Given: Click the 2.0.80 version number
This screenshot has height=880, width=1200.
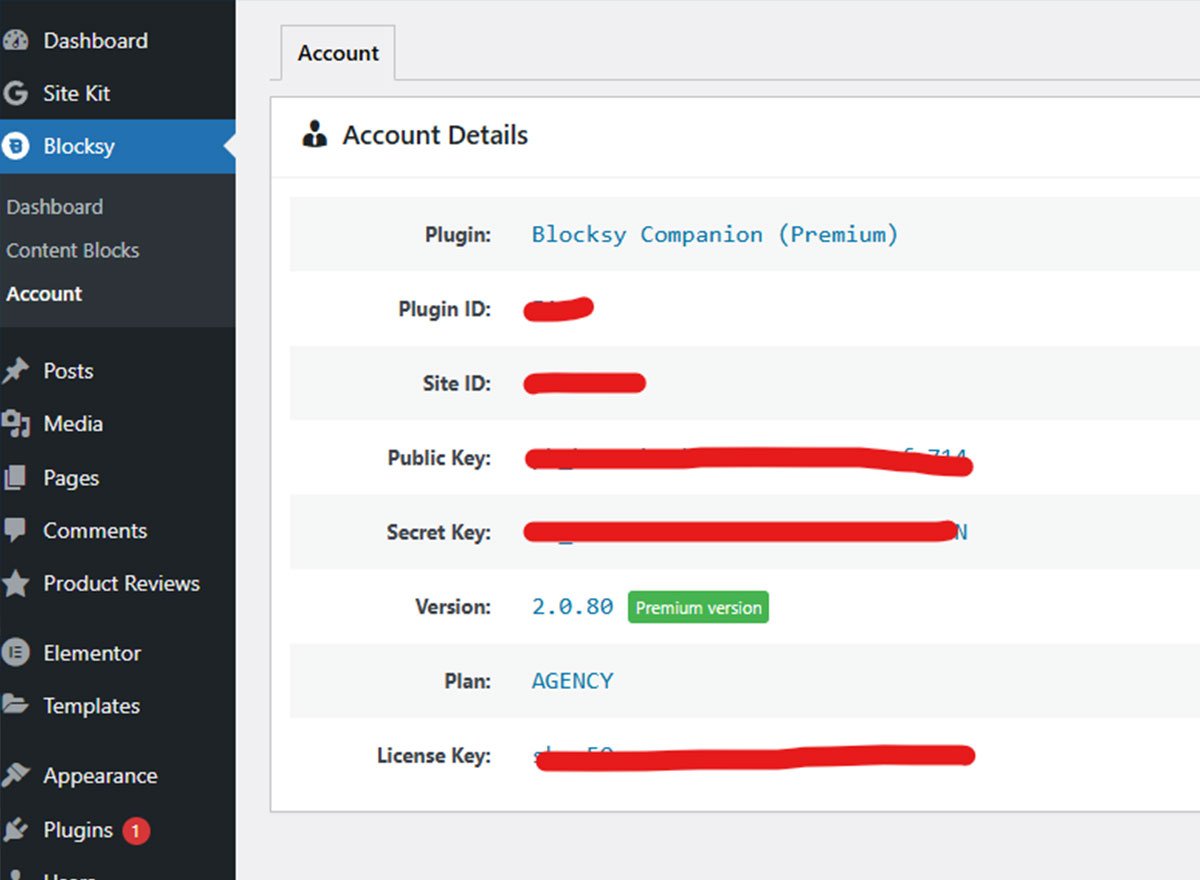Looking at the screenshot, I should click(572, 607).
